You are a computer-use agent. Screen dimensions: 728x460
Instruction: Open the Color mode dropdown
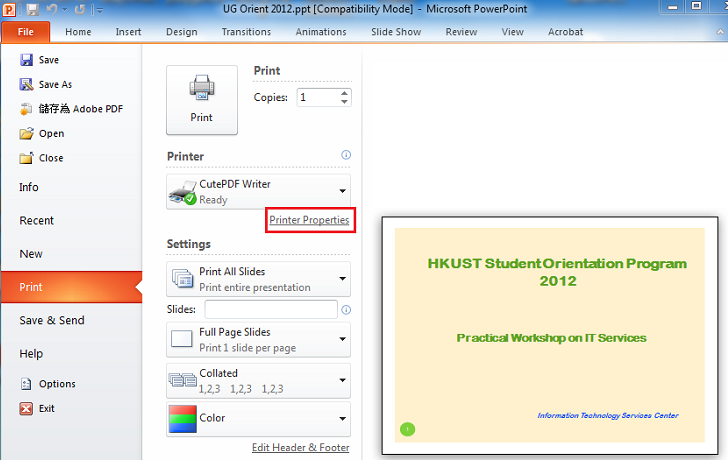(x=341, y=418)
